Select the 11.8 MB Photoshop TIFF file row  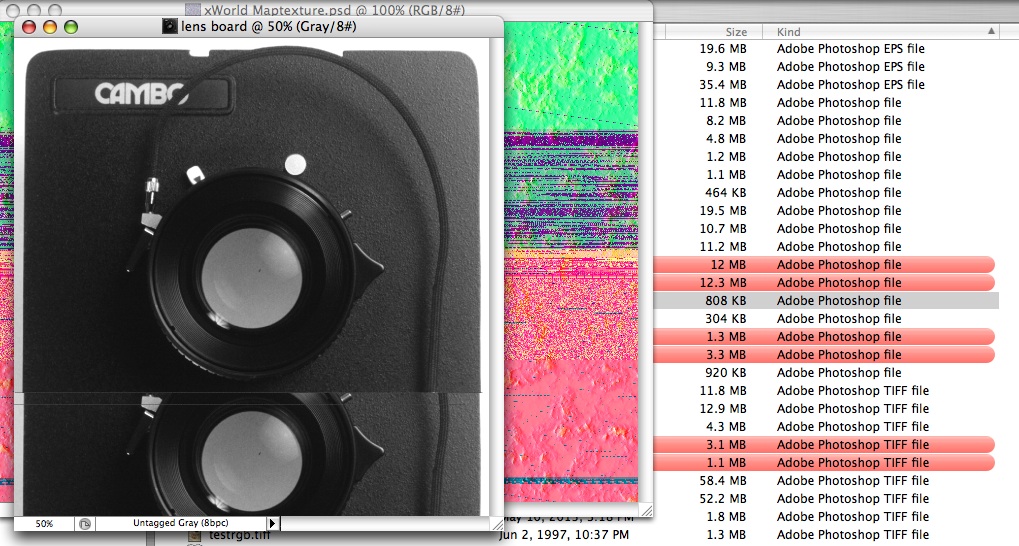coord(826,391)
